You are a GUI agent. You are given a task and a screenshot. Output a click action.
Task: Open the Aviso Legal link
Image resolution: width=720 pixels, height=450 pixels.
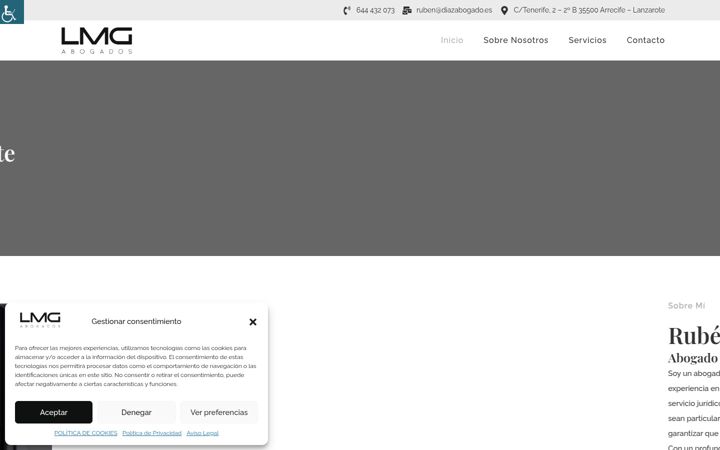(202, 433)
